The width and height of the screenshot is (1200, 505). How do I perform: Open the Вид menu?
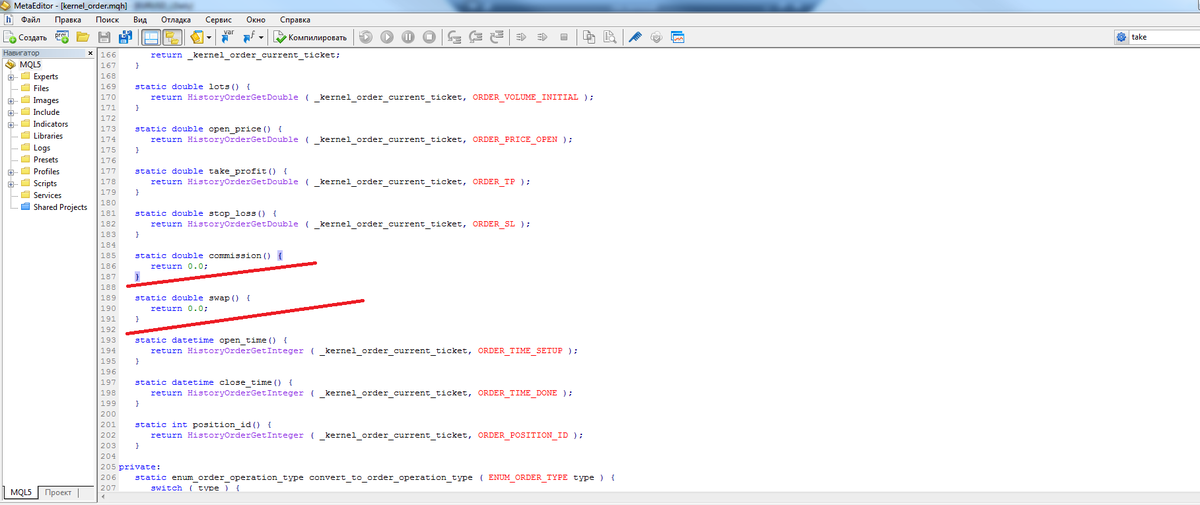pos(140,19)
